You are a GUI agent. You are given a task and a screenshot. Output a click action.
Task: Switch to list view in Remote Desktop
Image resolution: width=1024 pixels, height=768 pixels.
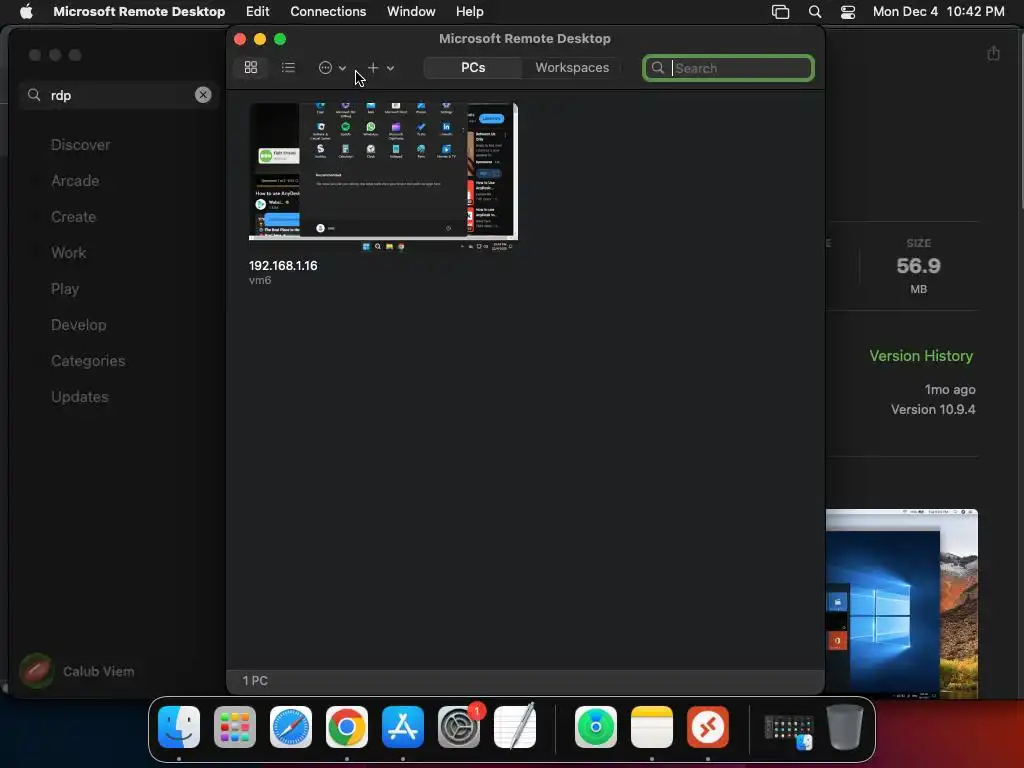(288, 67)
